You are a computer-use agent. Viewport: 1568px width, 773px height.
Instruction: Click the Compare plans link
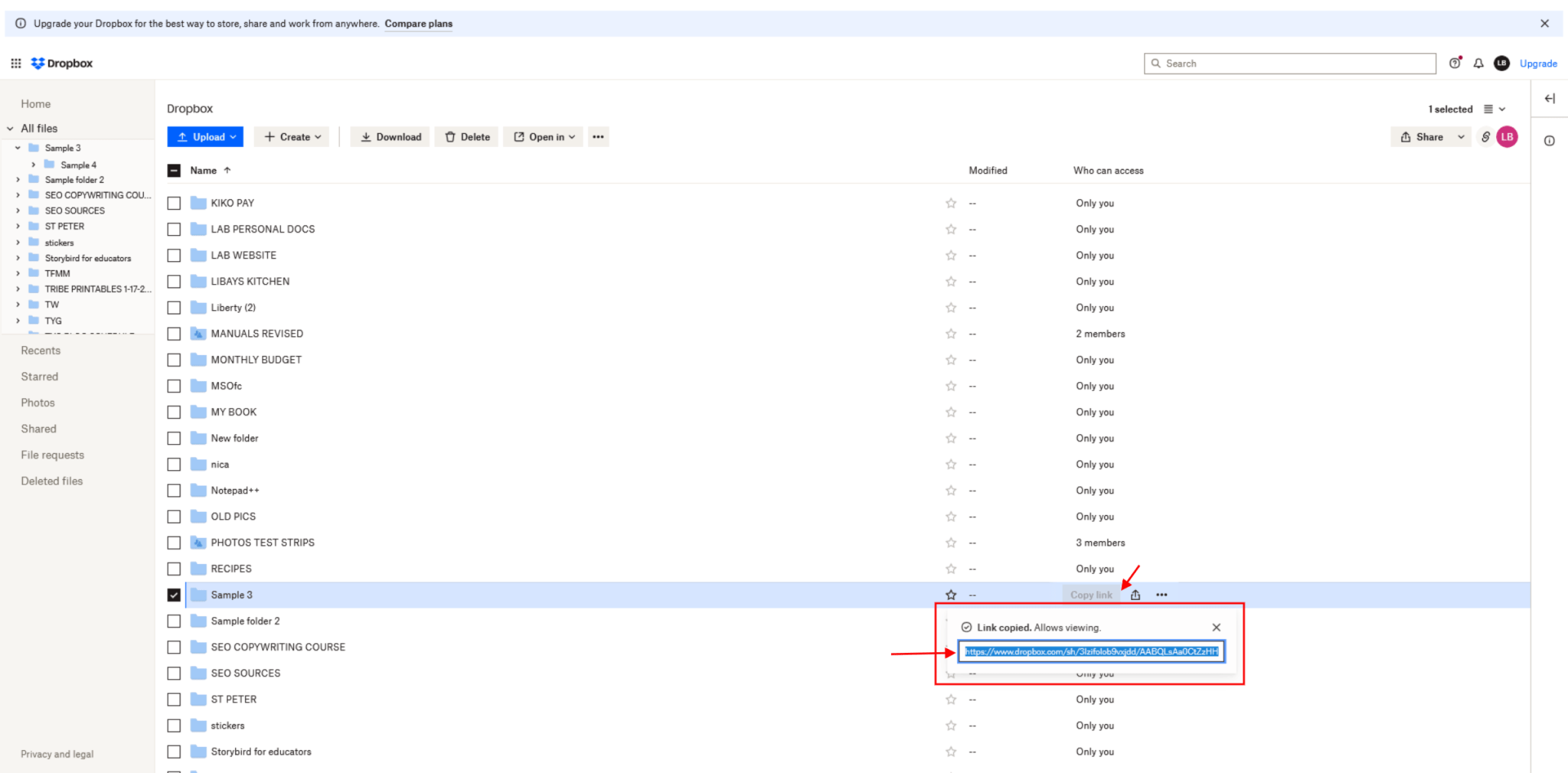(418, 24)
